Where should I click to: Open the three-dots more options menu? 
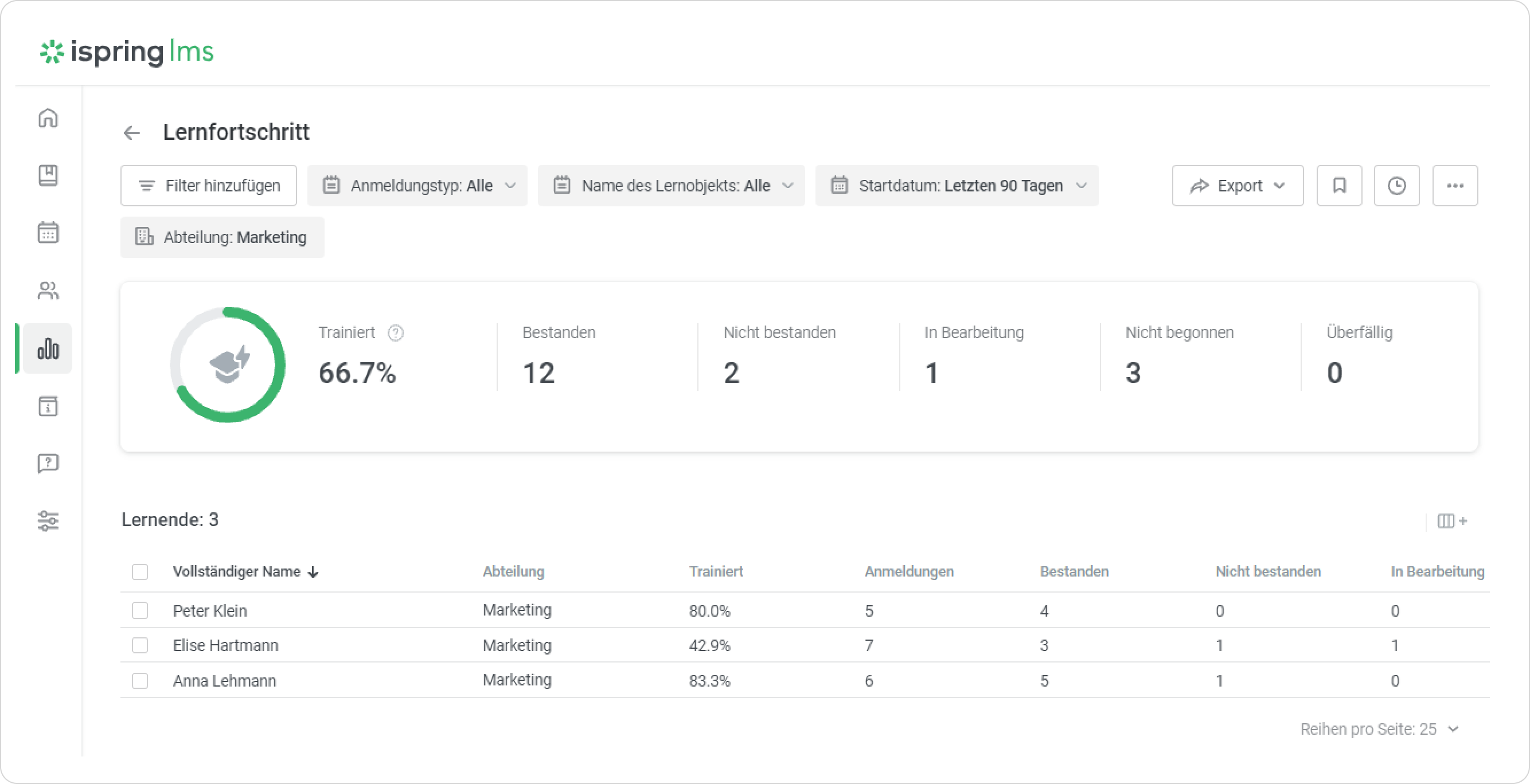coord(1454,186)
